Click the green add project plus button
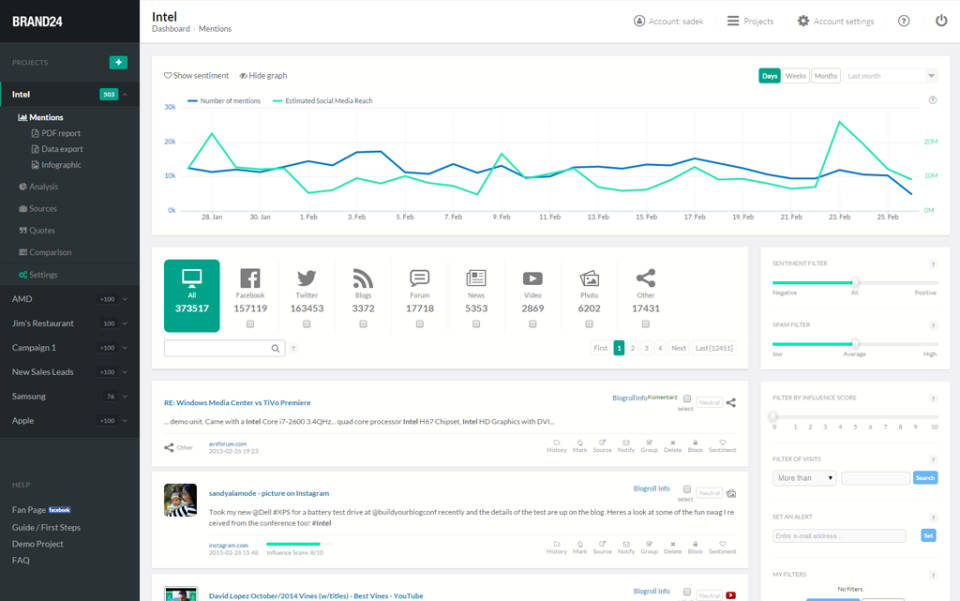This screenshot has width=960, height=601. pyautogui.click(x=118, y=62)
